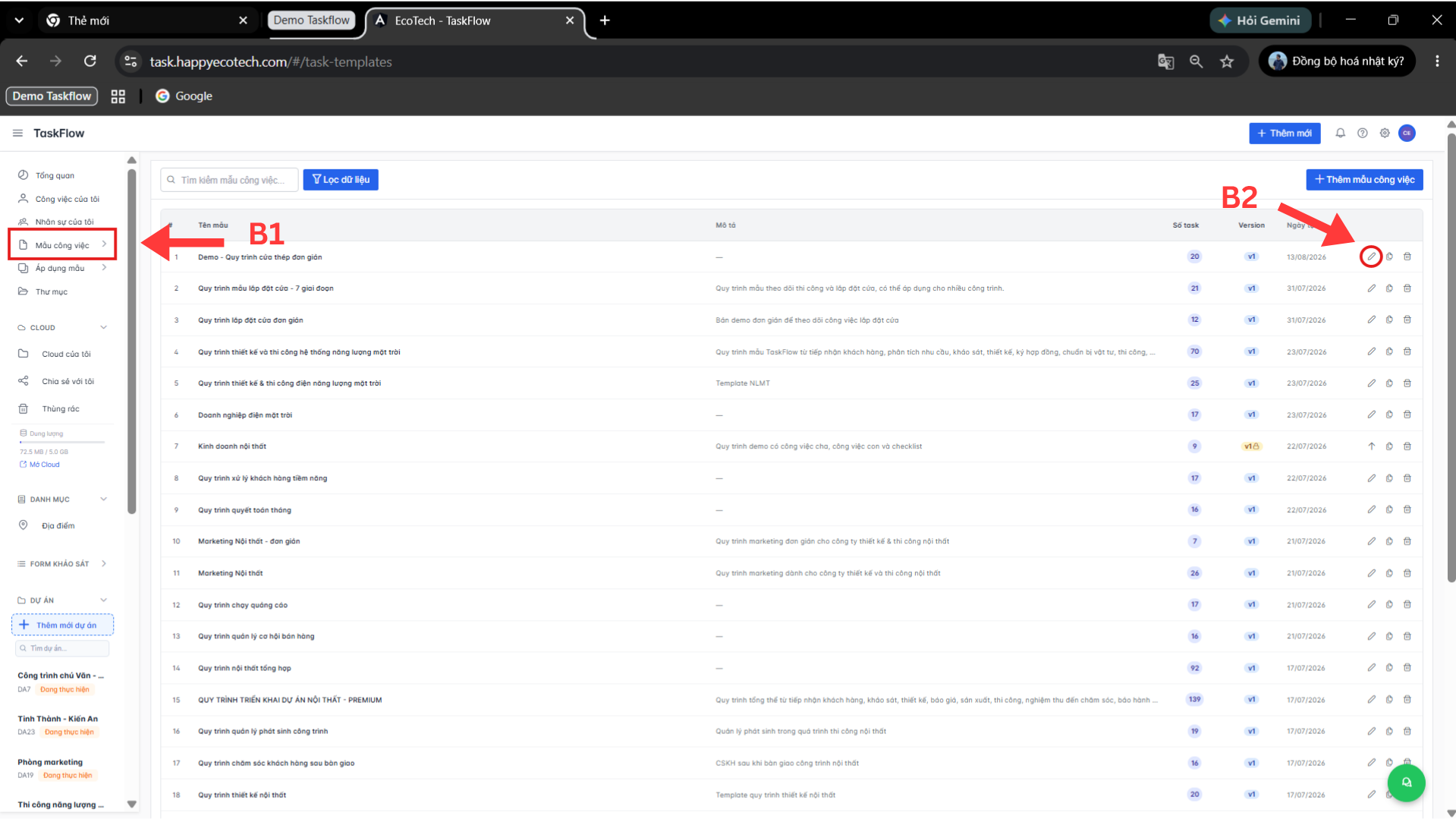Open the 'Mở Cloud' link
The width and height of the screenshot is (1456, 819).
pyautogui.click(x=39, y=465)
